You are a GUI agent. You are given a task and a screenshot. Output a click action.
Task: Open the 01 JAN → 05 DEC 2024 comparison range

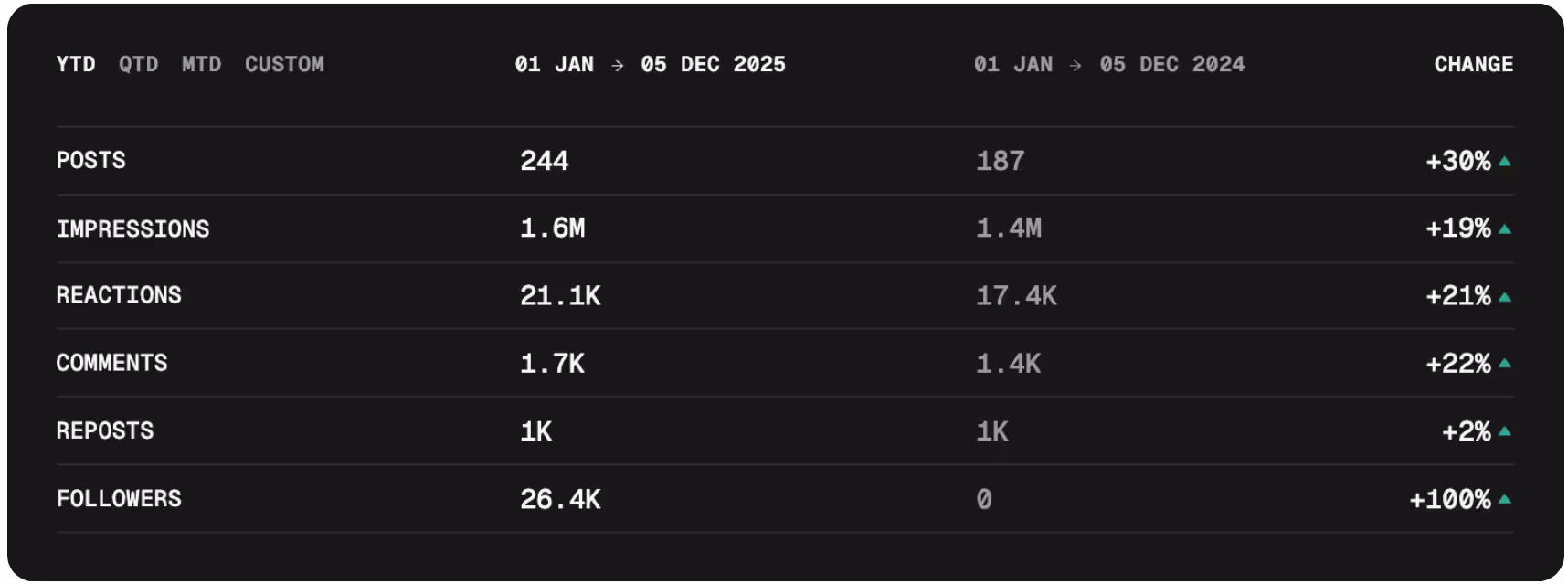[1108, 64]
